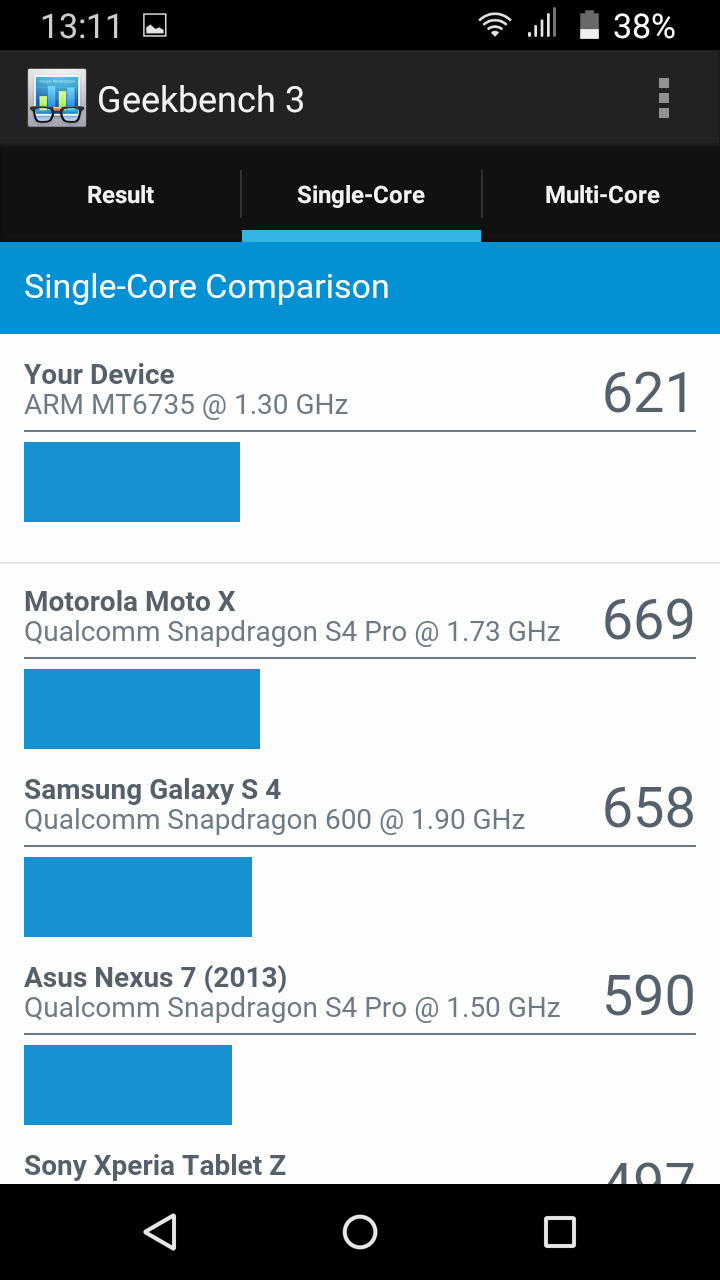Tap the screenshot notification picture icon
This screenshot has width=720, height=1280.
pyautogui.click(x=155, y=25)
